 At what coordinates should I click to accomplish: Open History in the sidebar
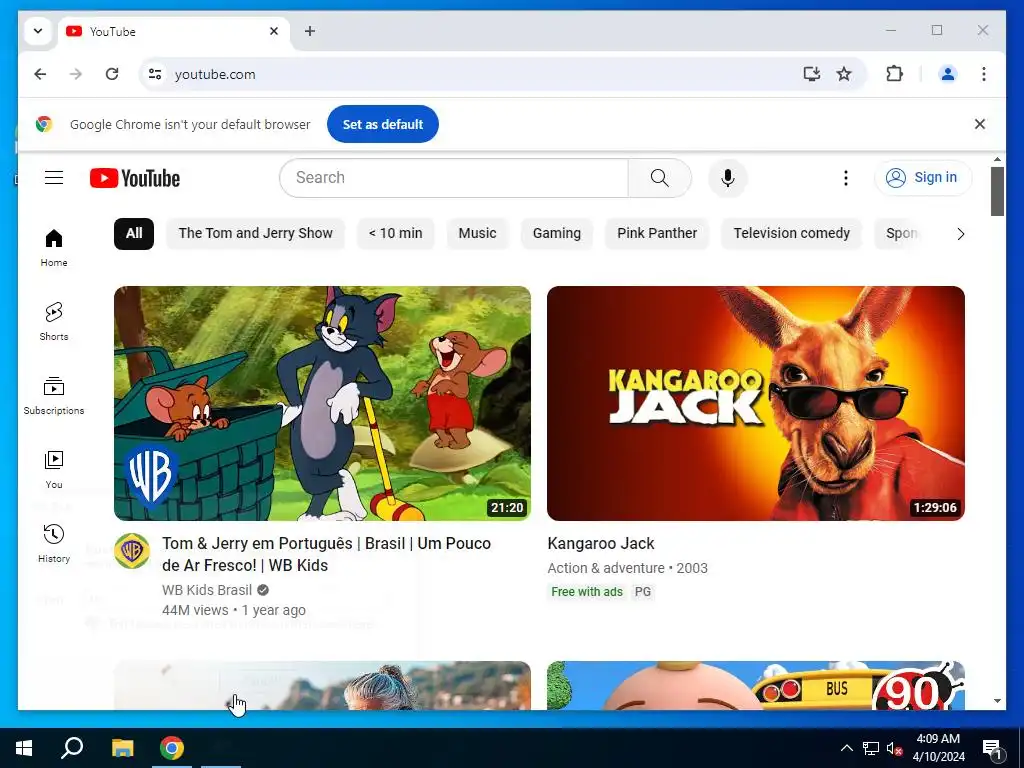54,543
